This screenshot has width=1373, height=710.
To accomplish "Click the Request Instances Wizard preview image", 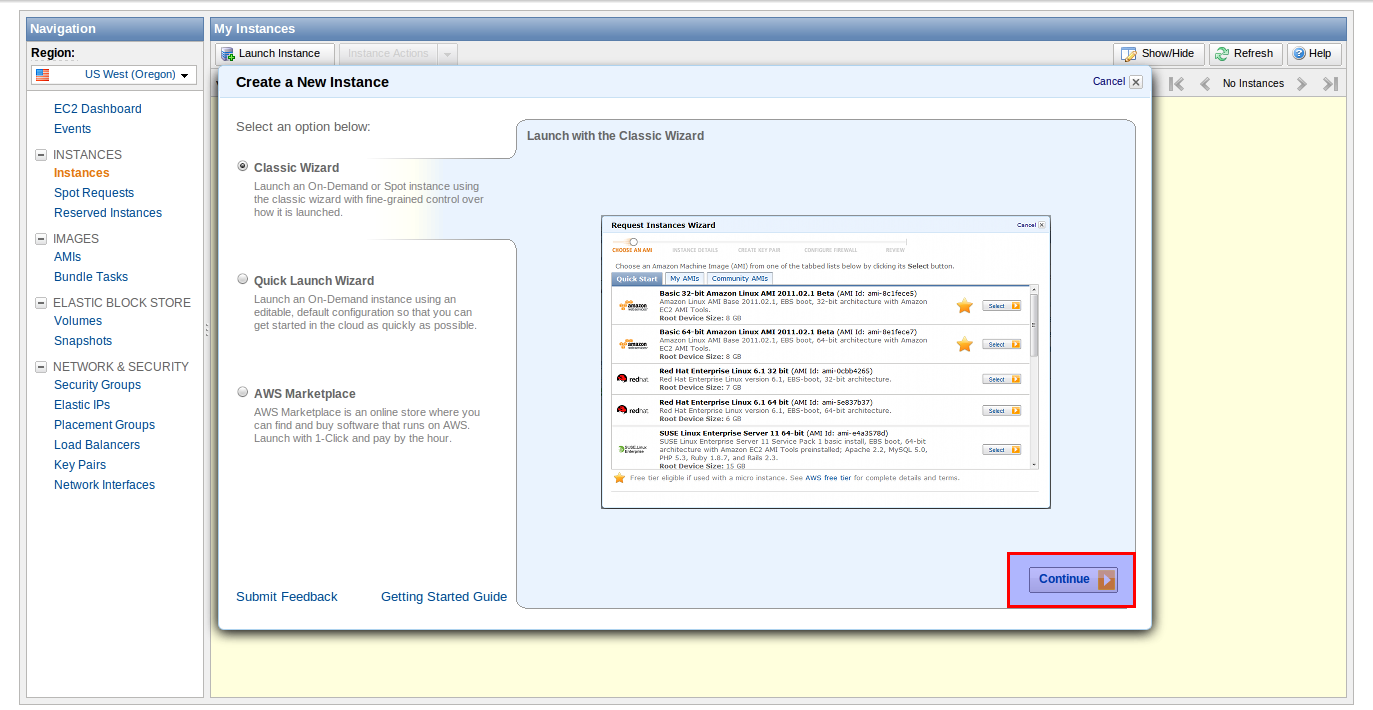I will point(826,362).
